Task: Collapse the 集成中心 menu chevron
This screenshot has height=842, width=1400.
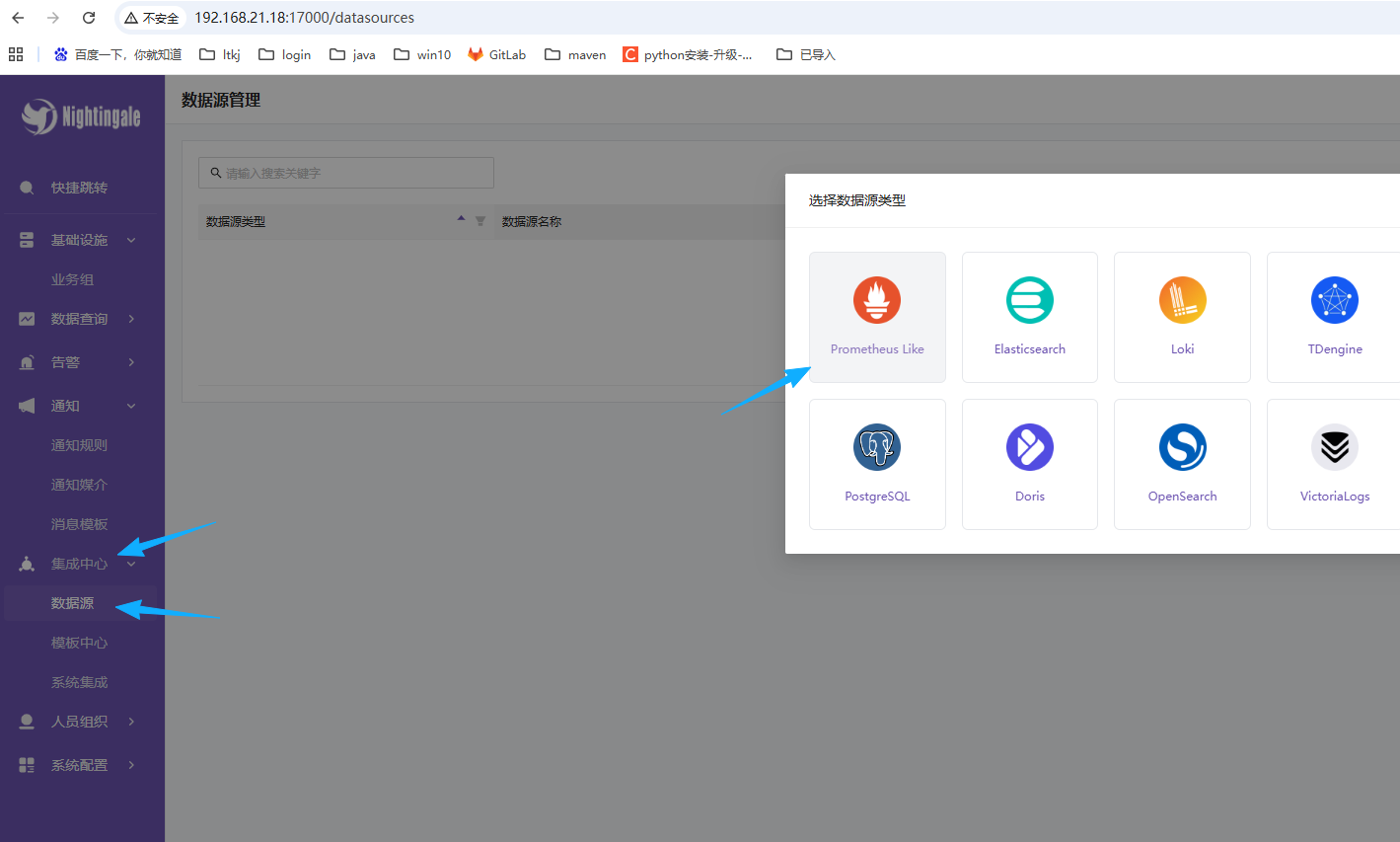Action: click(131, 564)
